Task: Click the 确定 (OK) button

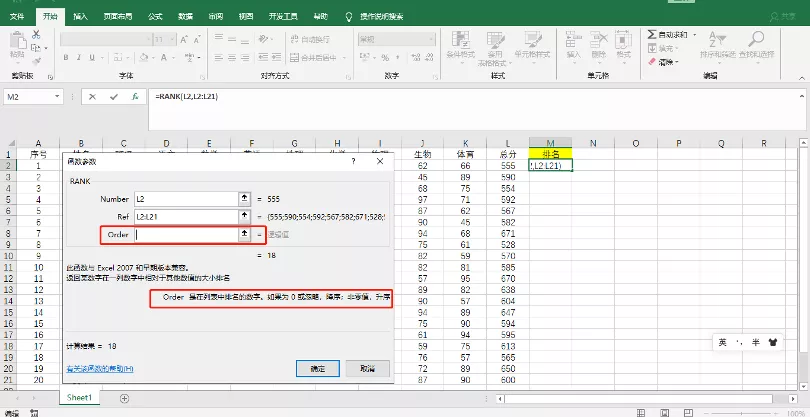Action: [x=318, y=369]
